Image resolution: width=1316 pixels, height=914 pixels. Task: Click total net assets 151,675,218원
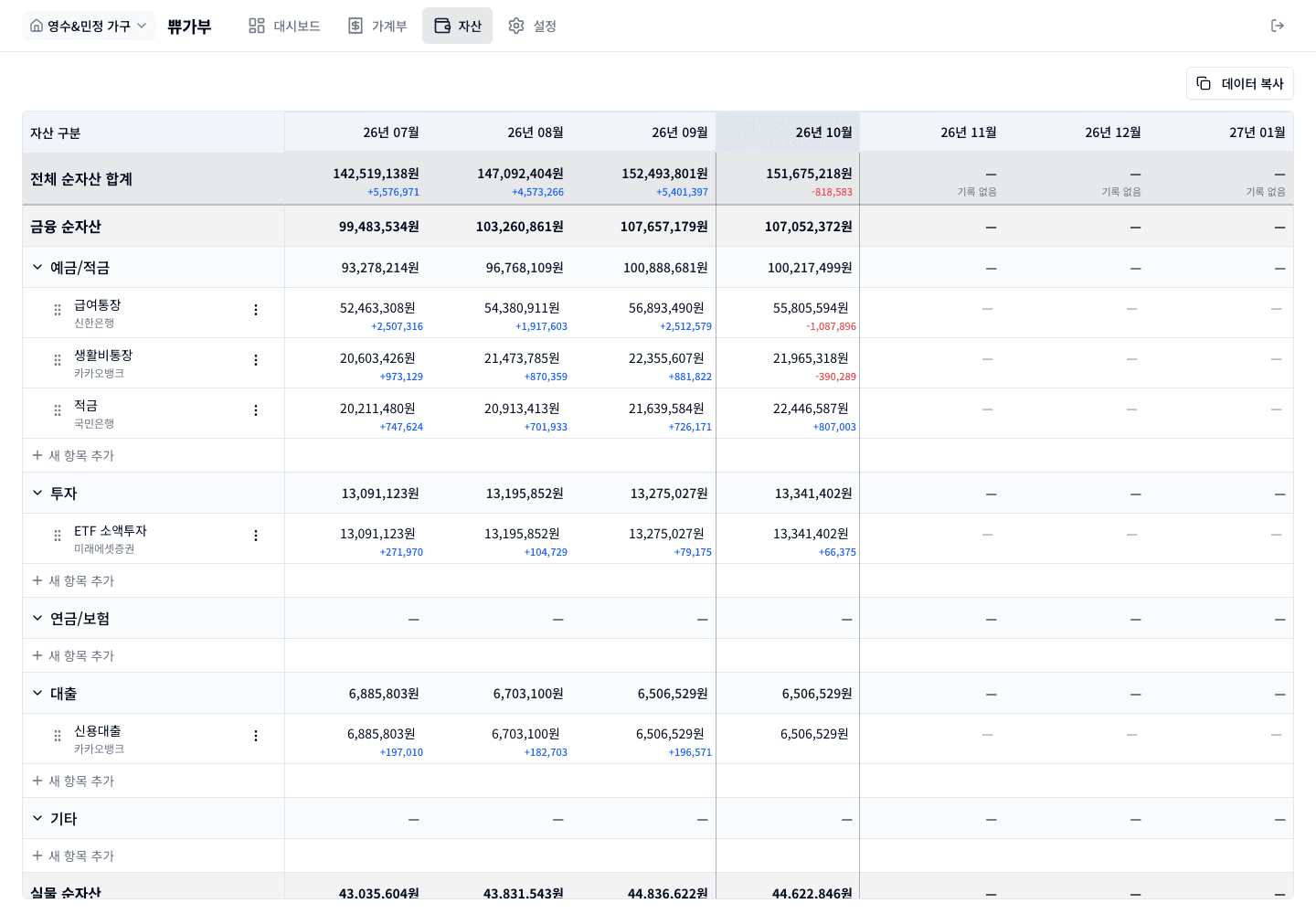(x=809, y=174)
